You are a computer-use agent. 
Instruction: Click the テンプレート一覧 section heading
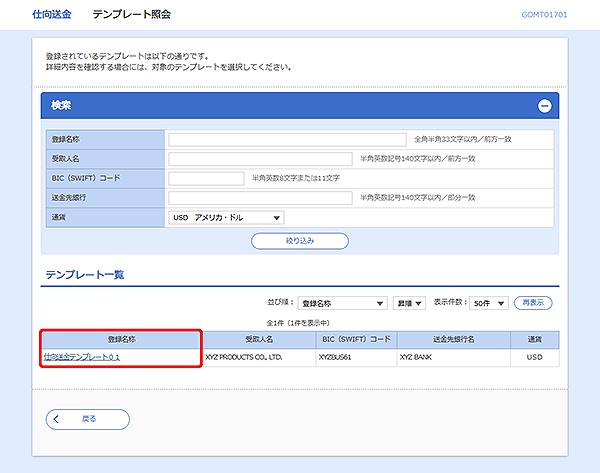(x=85, y=275)
